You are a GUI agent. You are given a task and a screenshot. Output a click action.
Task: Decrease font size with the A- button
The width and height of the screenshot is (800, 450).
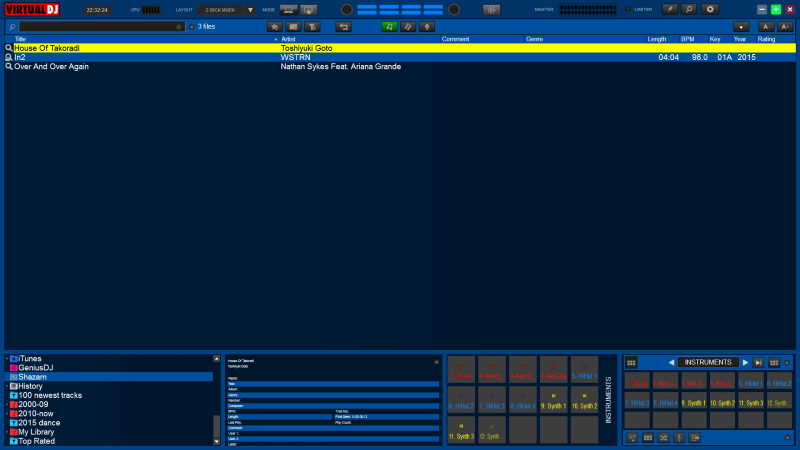[765, 27]
